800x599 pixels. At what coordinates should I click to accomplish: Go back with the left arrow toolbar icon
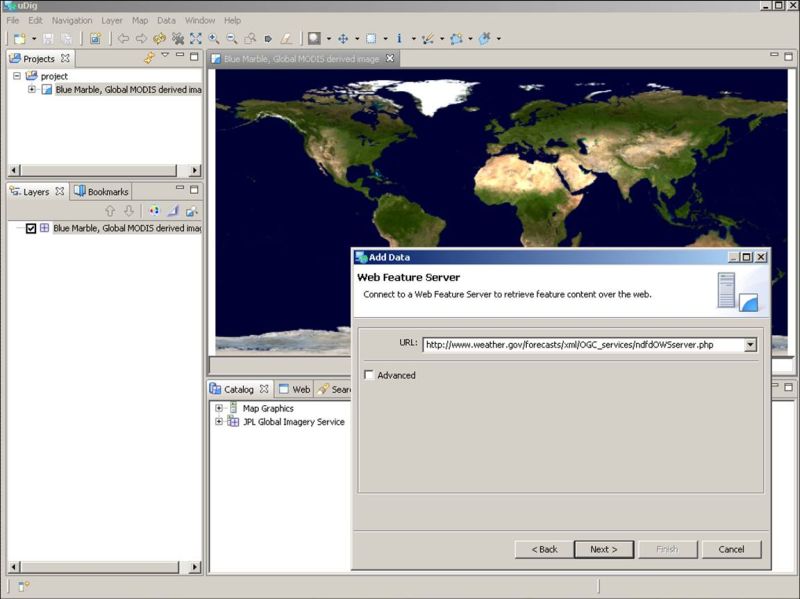point(123,39)
